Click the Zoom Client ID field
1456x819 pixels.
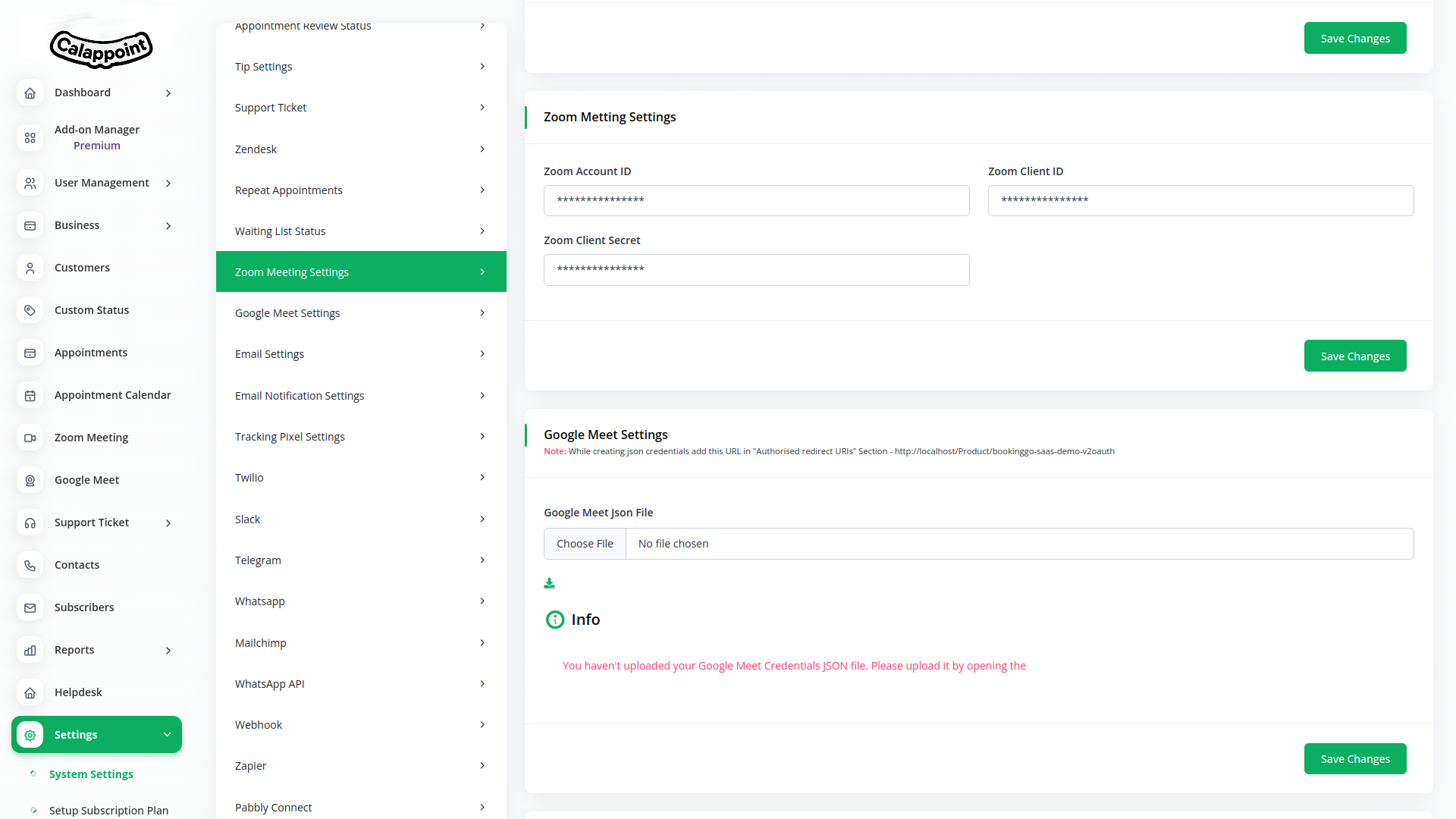pyautogui.click(x=1200, y=200)
